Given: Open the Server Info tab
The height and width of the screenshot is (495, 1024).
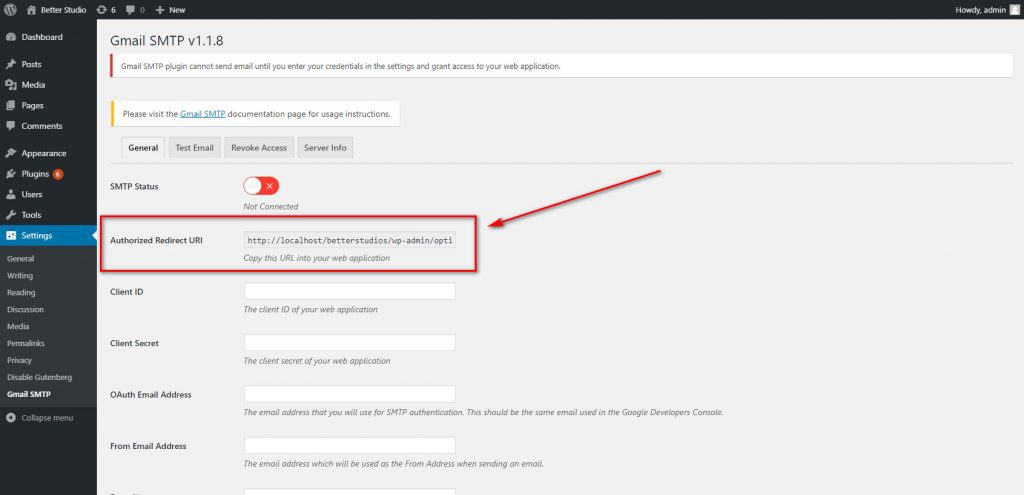Looking at the screenshot, I should click(x=325, y=148).
